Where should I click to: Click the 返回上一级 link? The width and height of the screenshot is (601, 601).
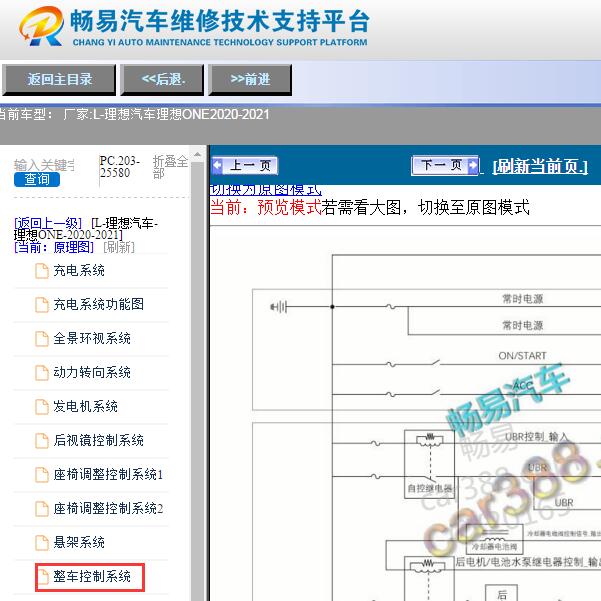[x=48, y=223]
